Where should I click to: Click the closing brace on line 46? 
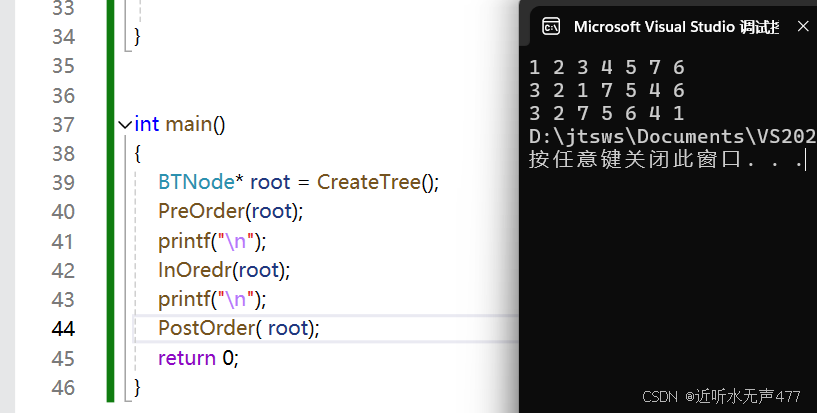click(137, 387)
